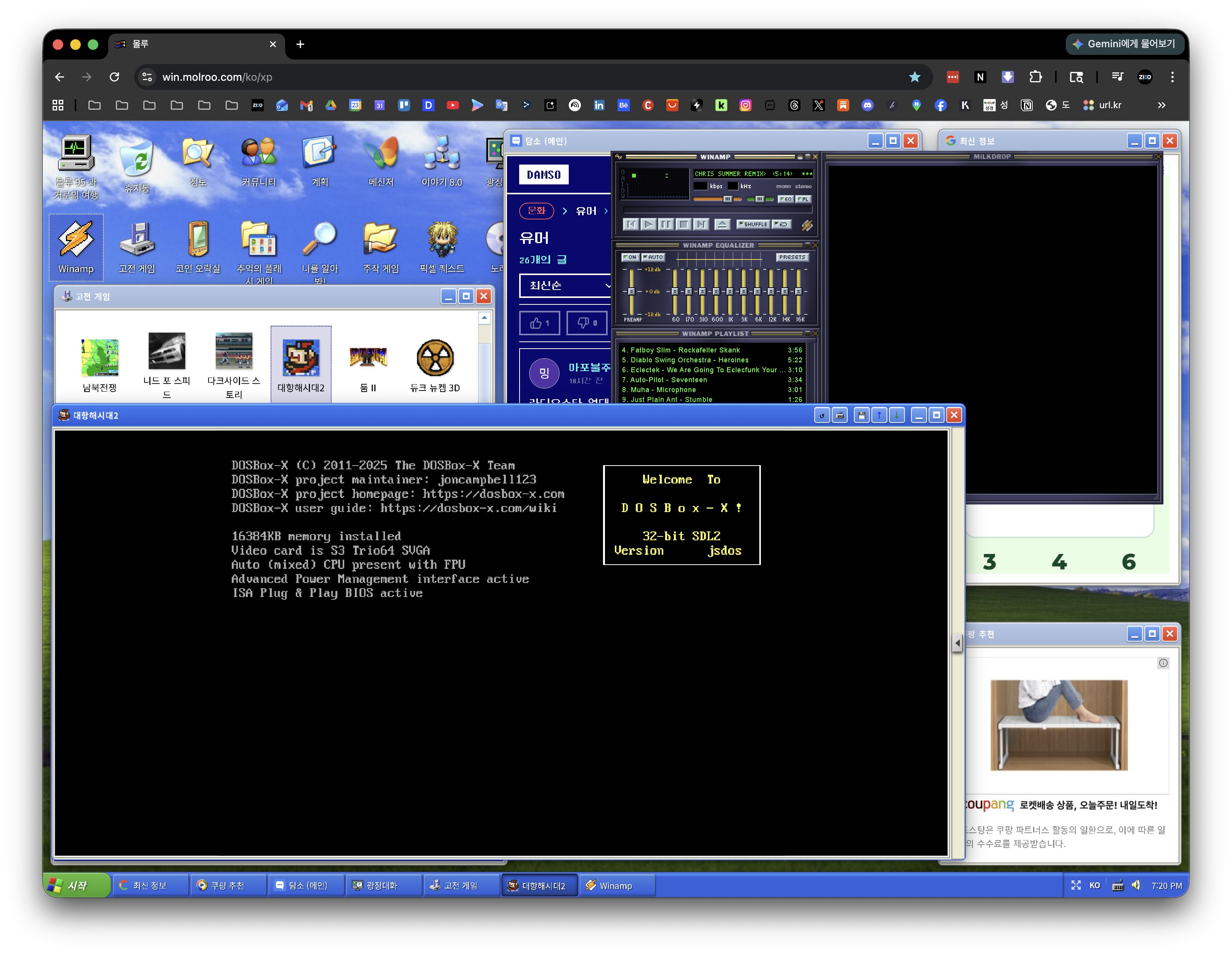Viewport: 1232px width, 954px height.
Task: Open the 이야기 8.0 desktop icon
Action: (442, 161)
